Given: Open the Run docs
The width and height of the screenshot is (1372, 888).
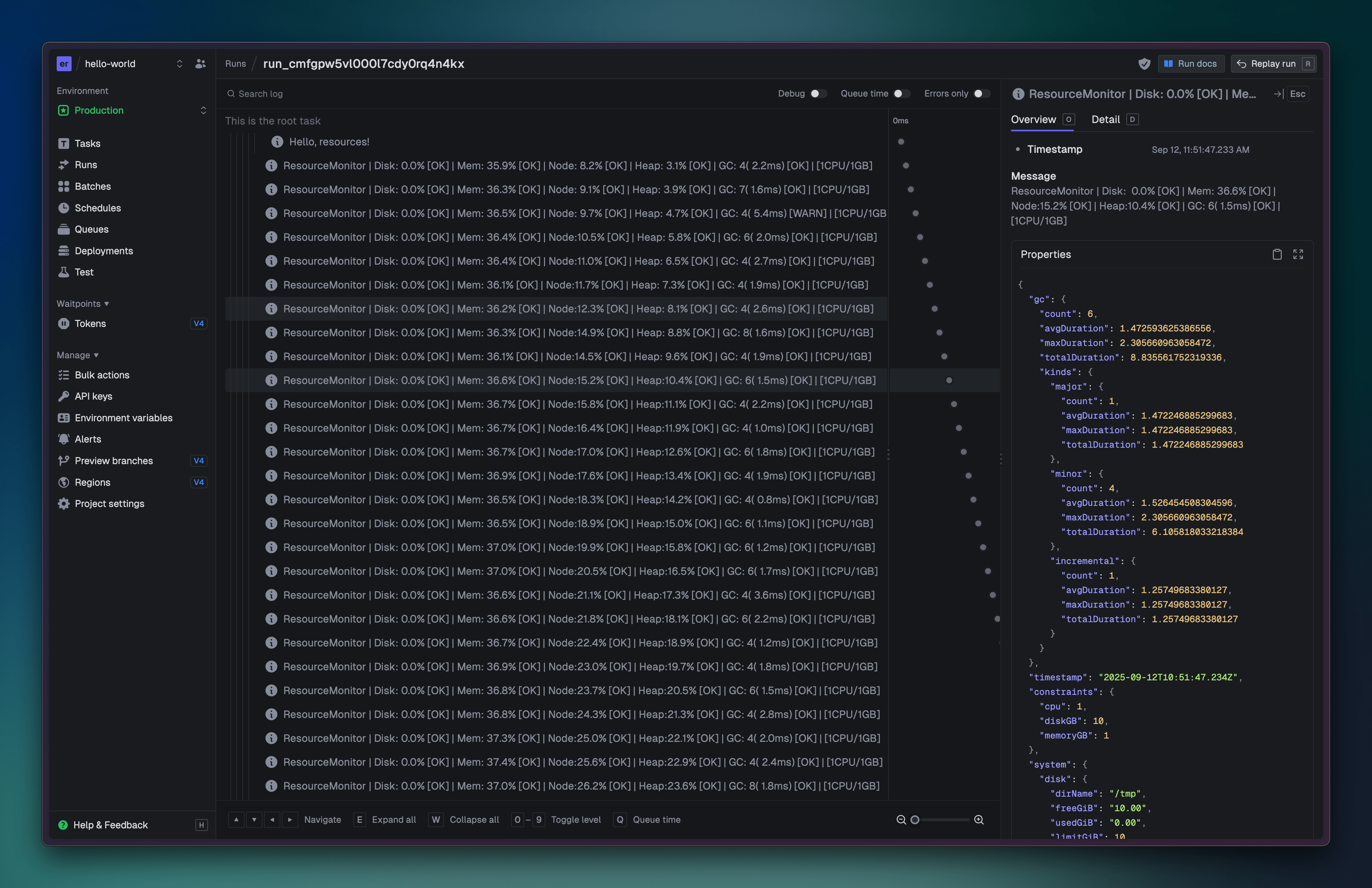Looking at the screenshot, I should click(1190, 63).
